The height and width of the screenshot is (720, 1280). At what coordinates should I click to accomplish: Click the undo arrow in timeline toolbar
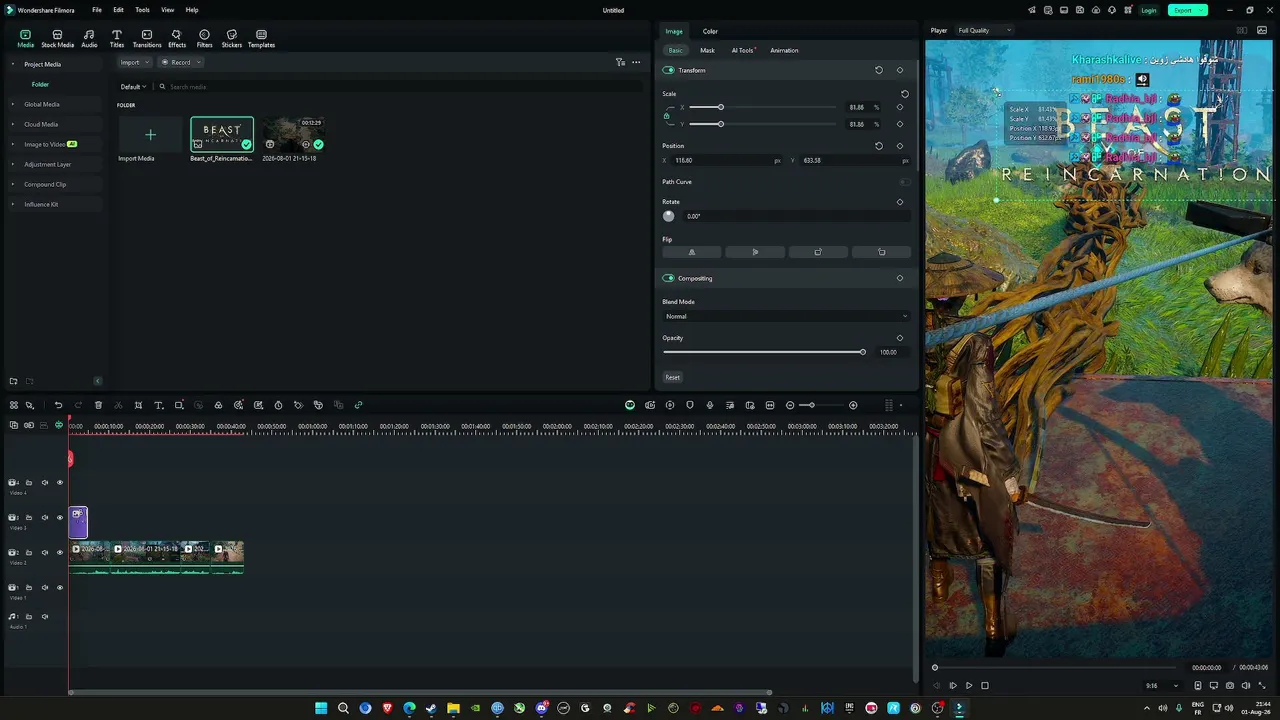coord(58,405)
